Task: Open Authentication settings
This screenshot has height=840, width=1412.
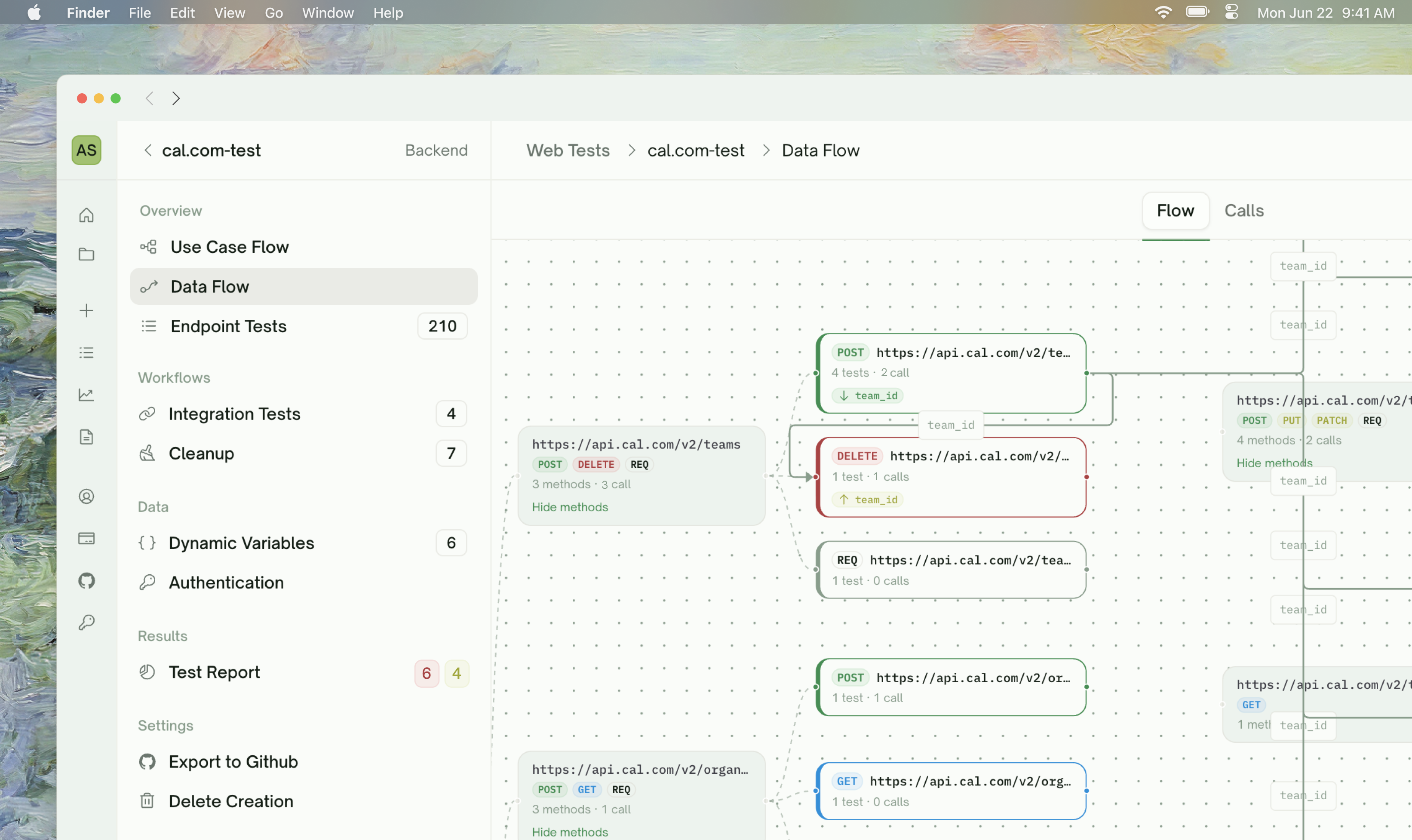Action: (x=304, y=582)
